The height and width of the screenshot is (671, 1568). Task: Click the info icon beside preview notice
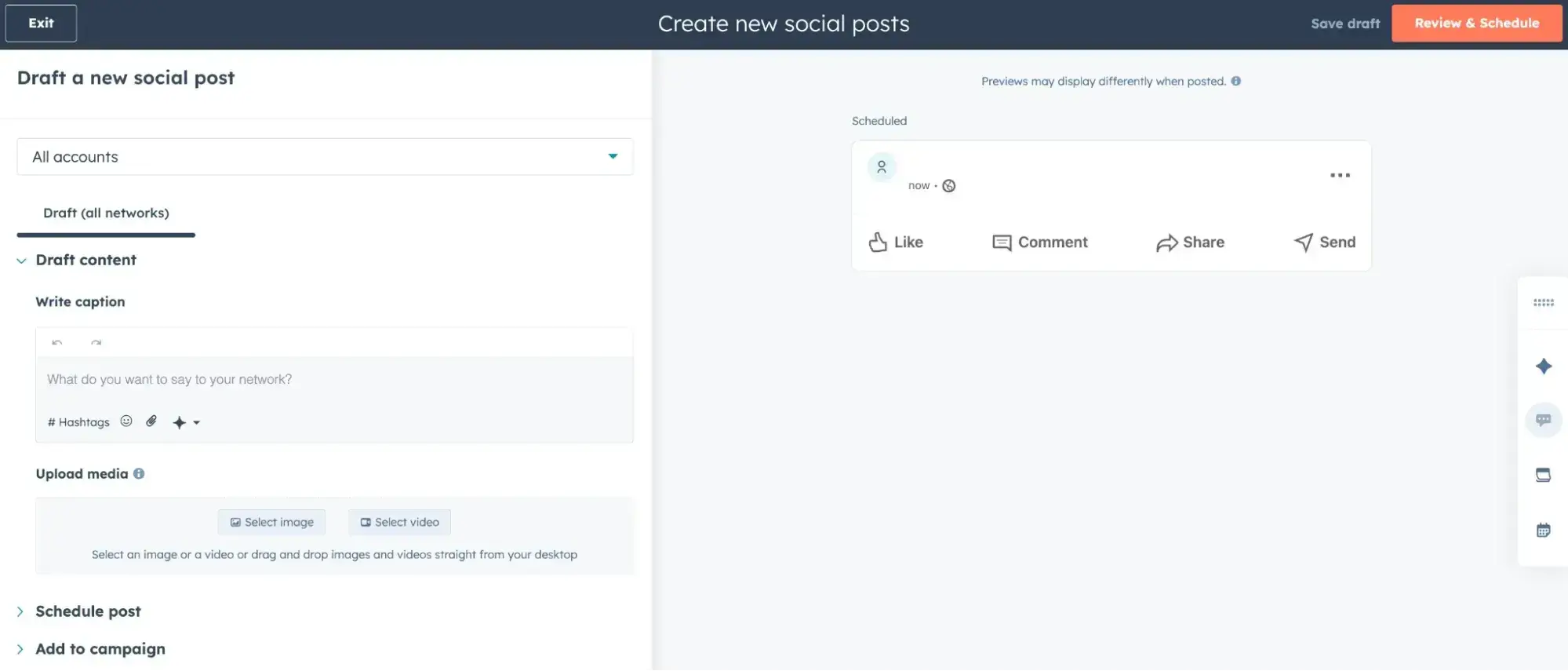[1235, 81]
